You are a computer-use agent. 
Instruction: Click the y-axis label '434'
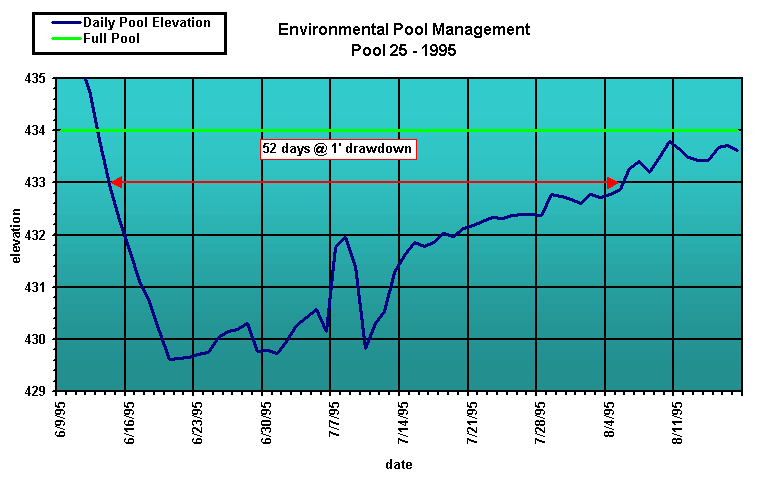34,130
